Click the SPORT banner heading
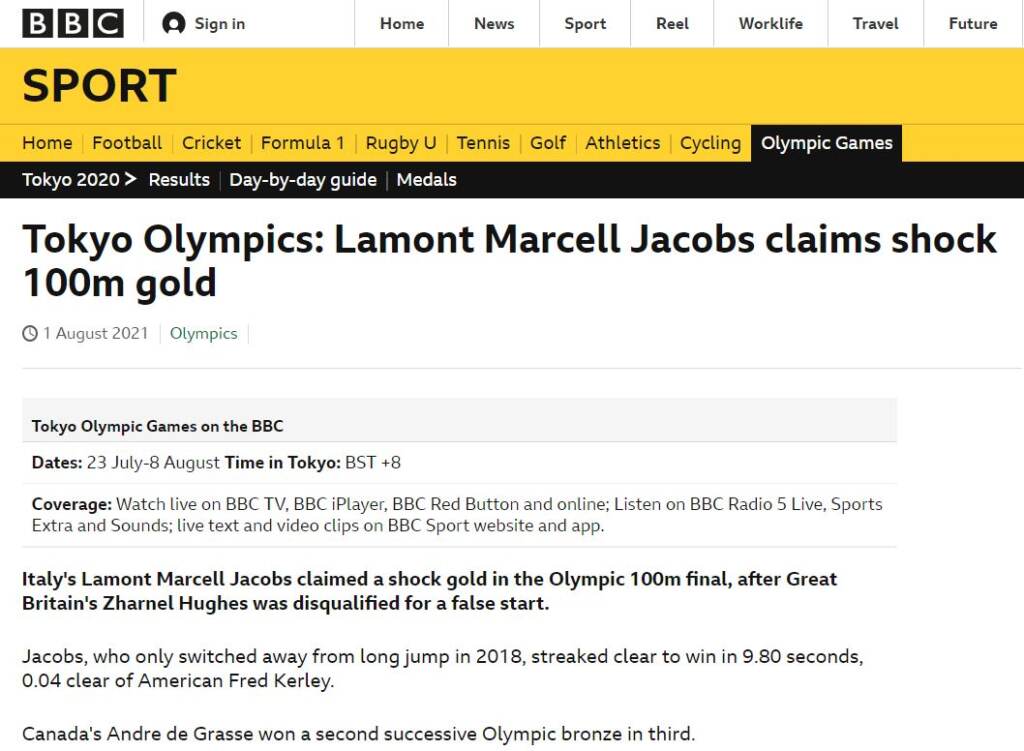Screen dimensions: 1024x751 98,86
